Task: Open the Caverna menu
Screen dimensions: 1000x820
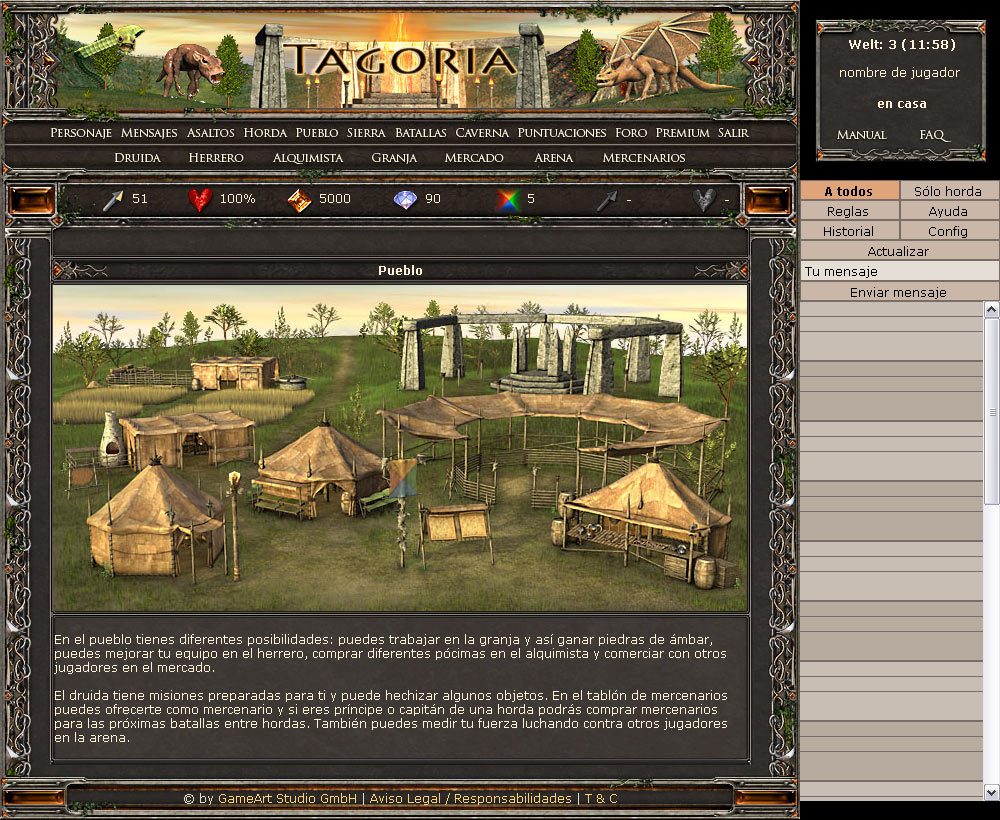Action: (482, 133)
